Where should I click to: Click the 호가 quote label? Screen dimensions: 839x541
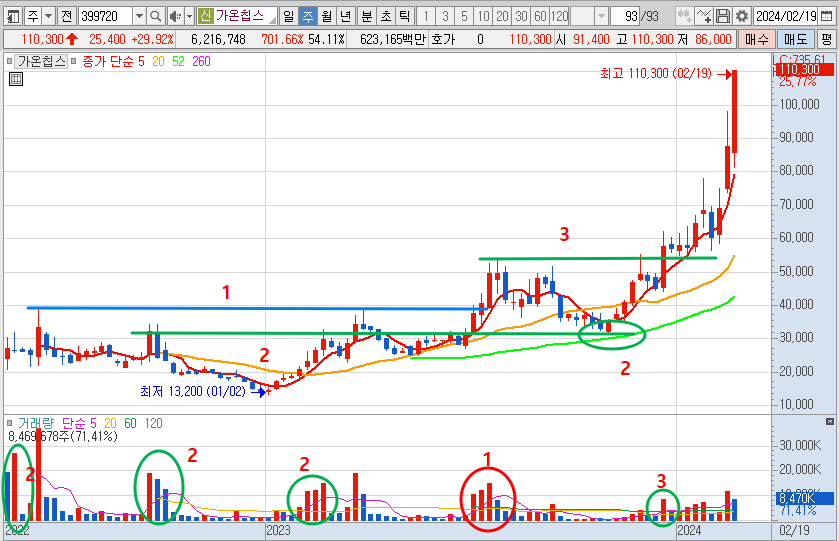coord(443,39)
